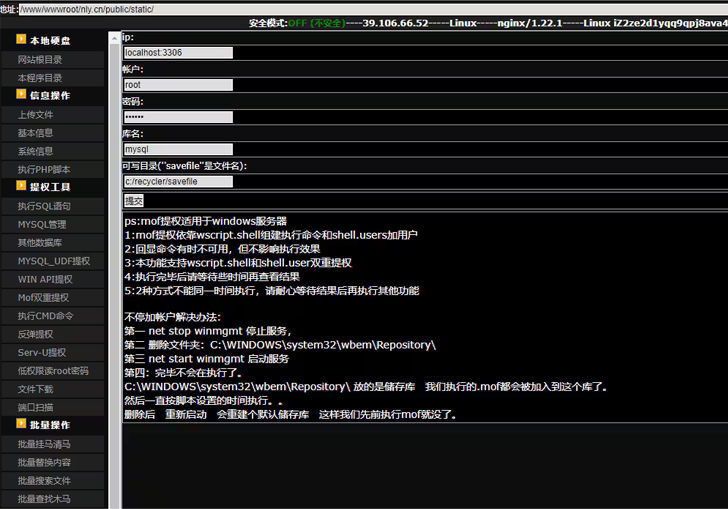
Task: Toggle the 批量操作 section header
Action: point(50,426)
